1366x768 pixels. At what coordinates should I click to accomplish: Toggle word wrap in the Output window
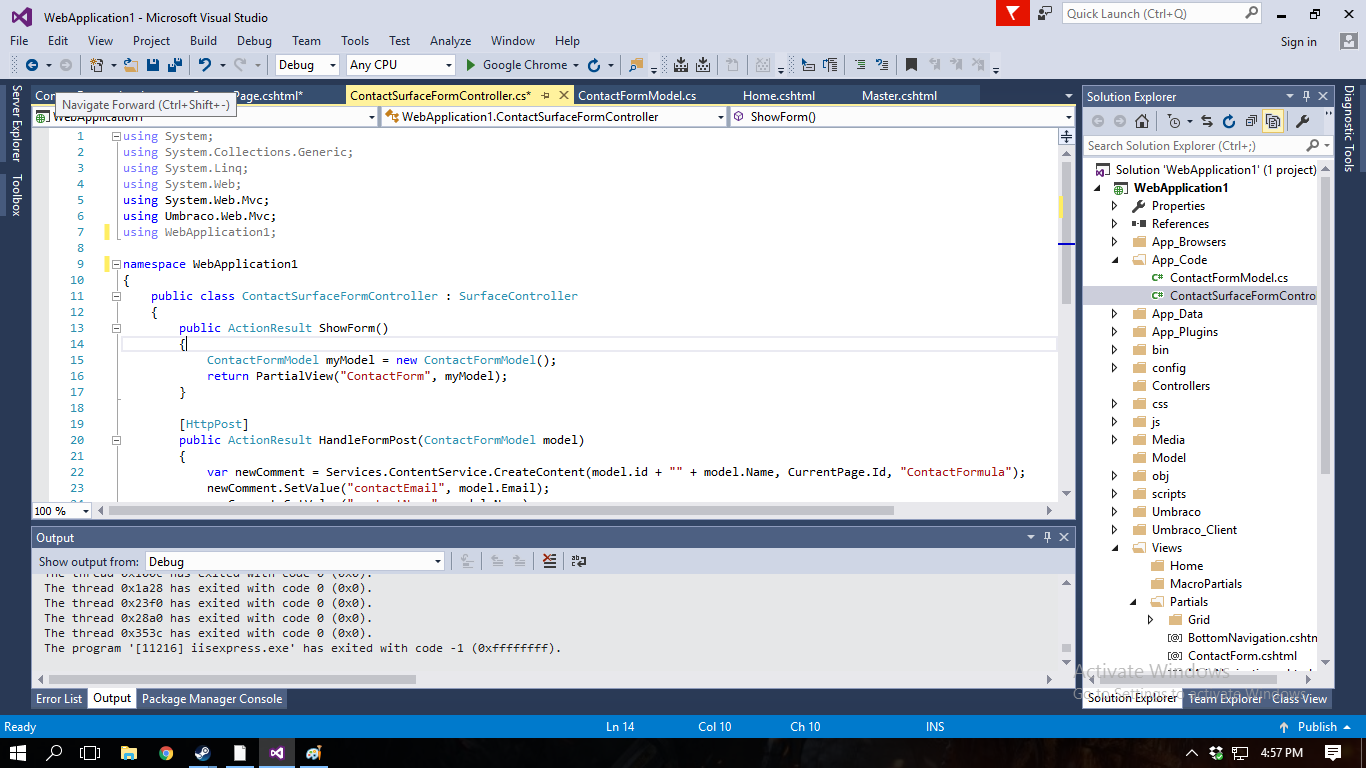579,561
